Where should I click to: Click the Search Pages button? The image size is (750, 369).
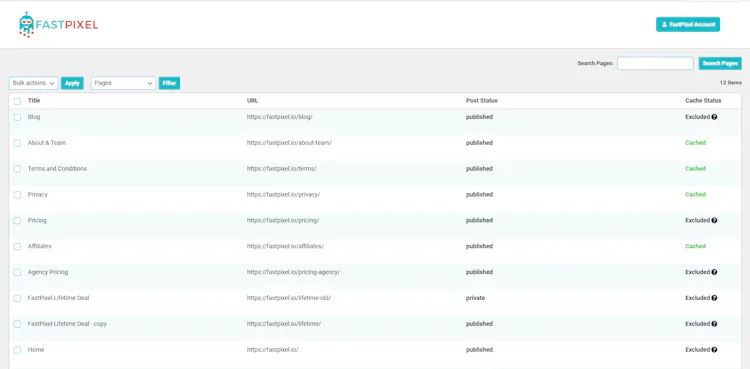pyautogui.click(x=720, y=63)
